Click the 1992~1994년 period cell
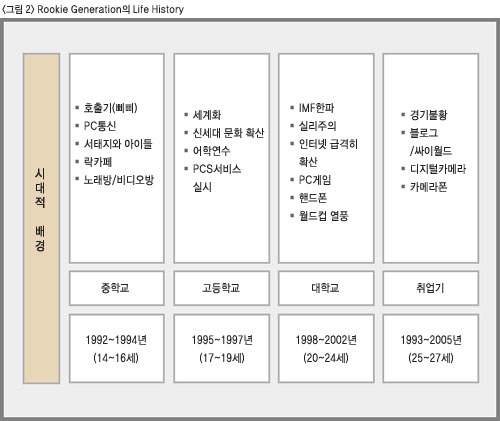The height and width of the screenshot is (421, 500). coord(117,348)
